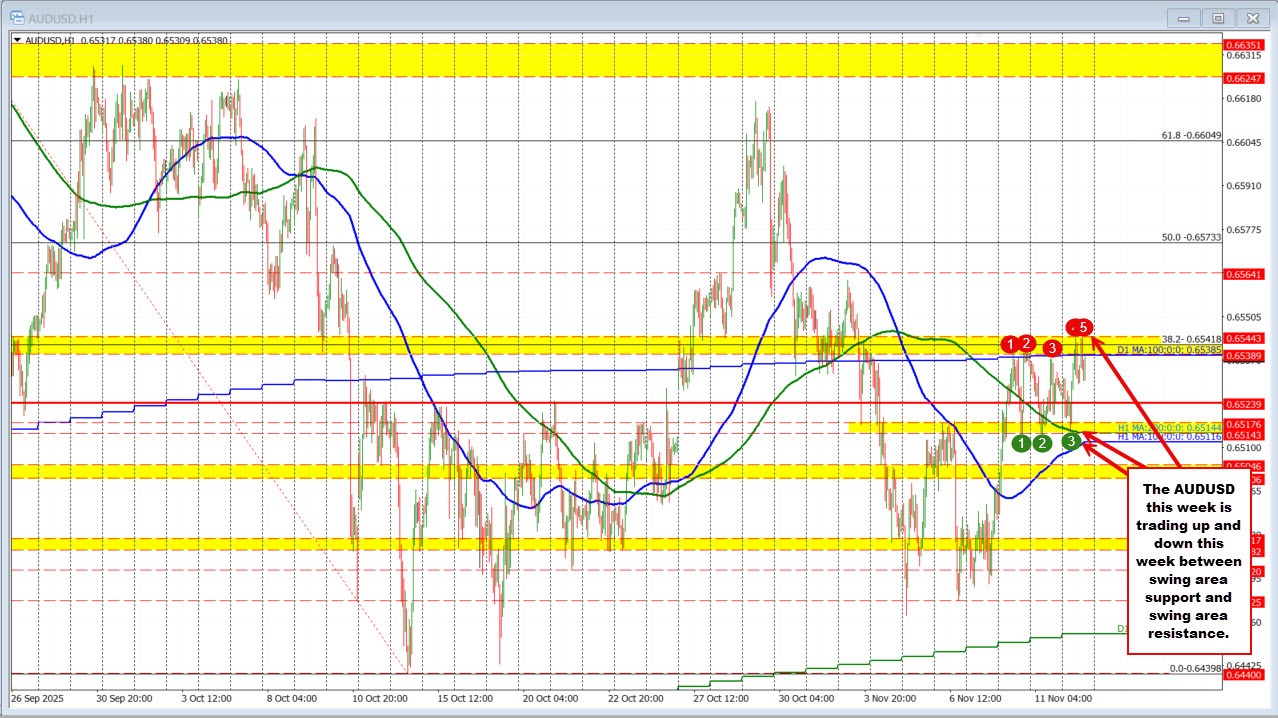Select green marker 3 at swing area support

coord(1071,441)
